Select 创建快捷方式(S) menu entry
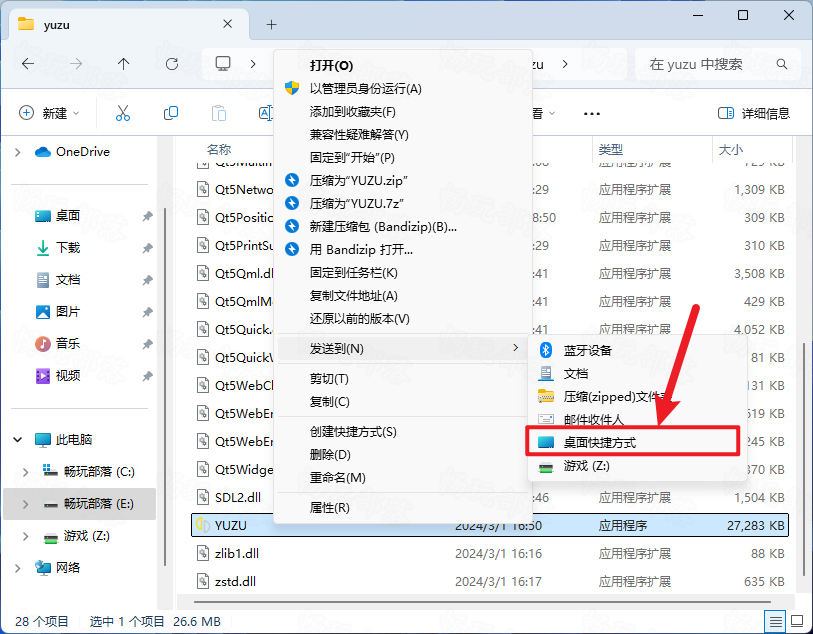 [402, 432]
